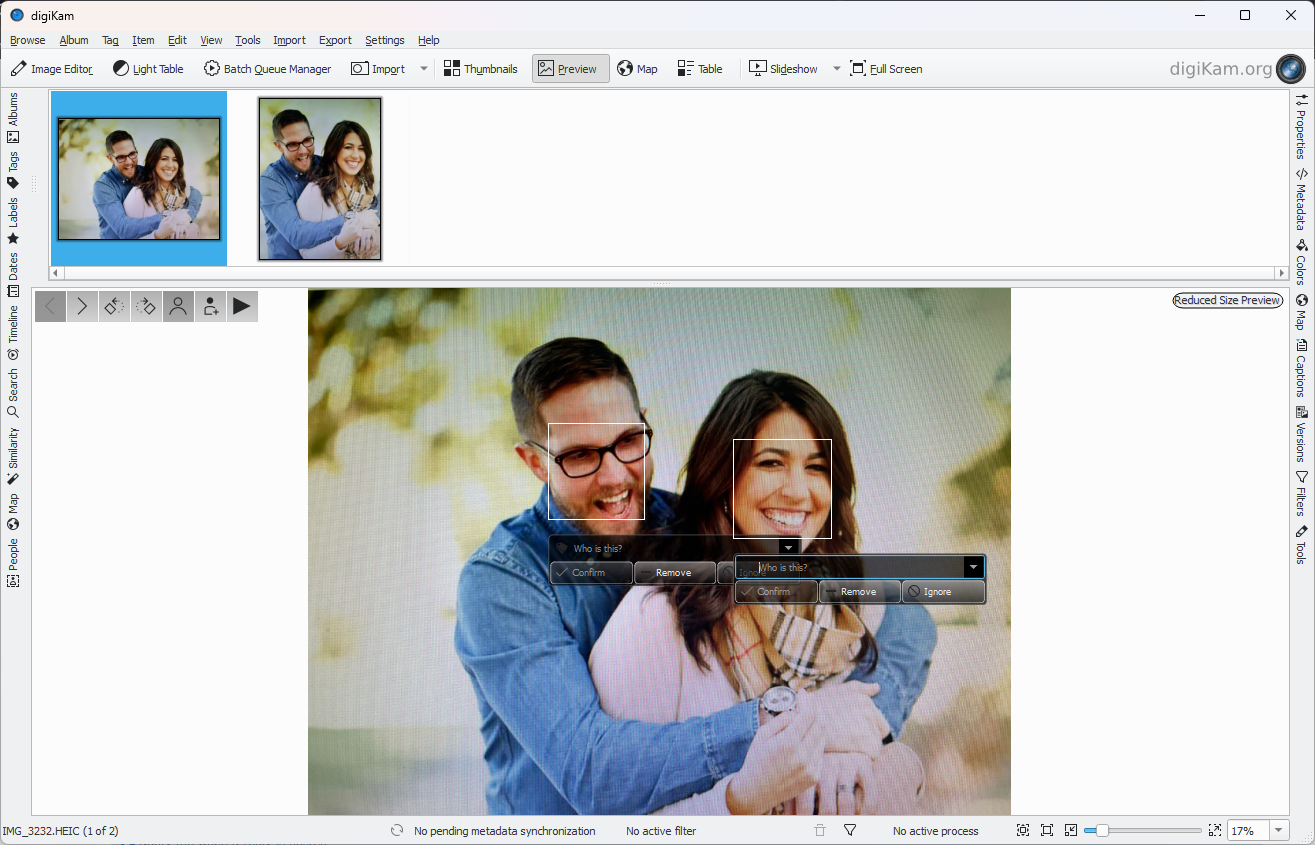
Task: Launch the Batch Queue Manager
Action: 267,69
